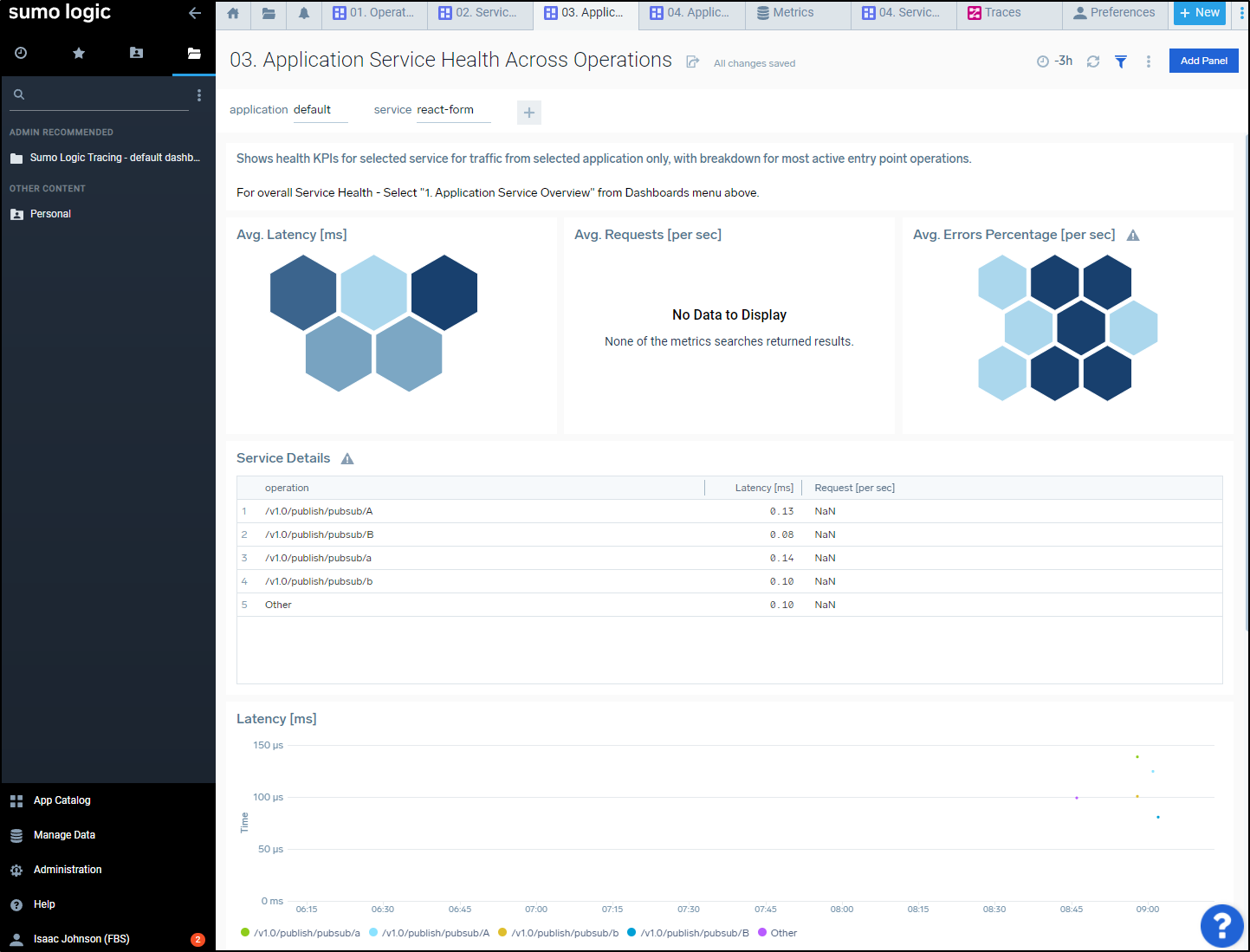Open the time range selector -3h

click(x=1055, y=61)
